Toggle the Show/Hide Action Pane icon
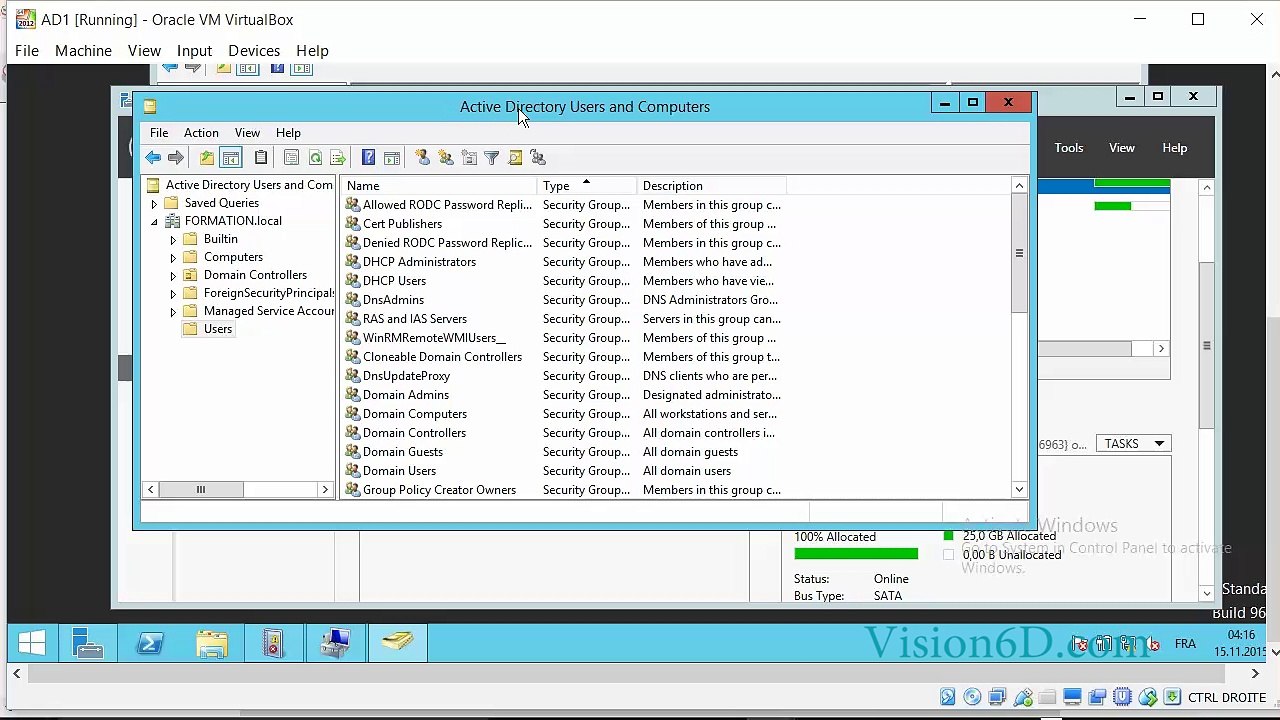The image size is (1280, 720). (392, 158)
